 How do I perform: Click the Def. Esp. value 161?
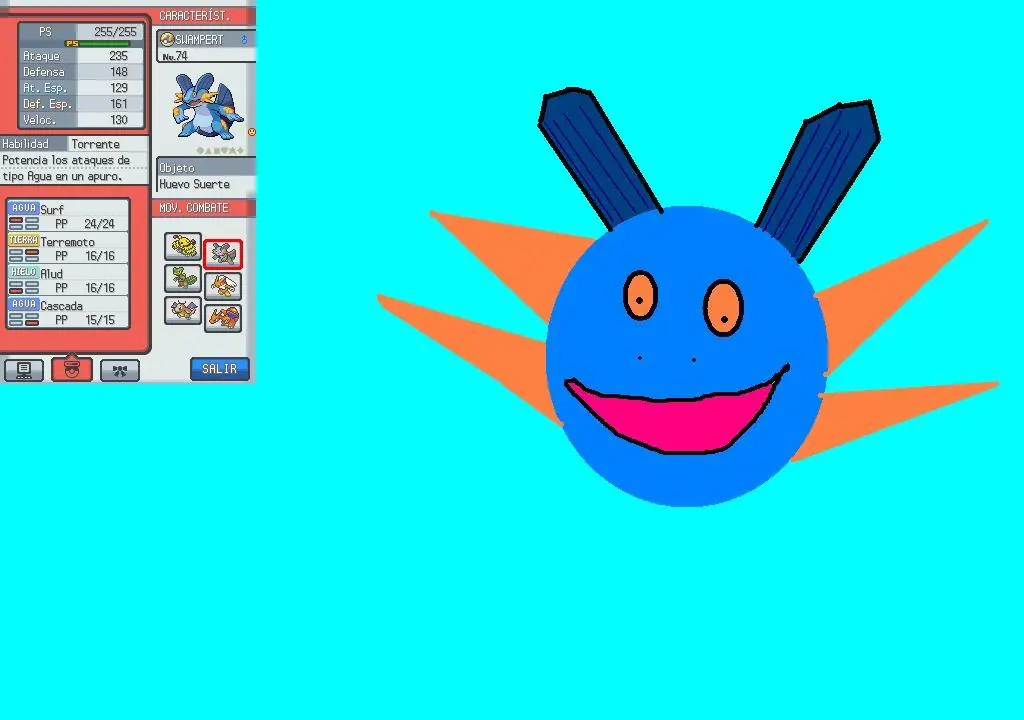118,104
